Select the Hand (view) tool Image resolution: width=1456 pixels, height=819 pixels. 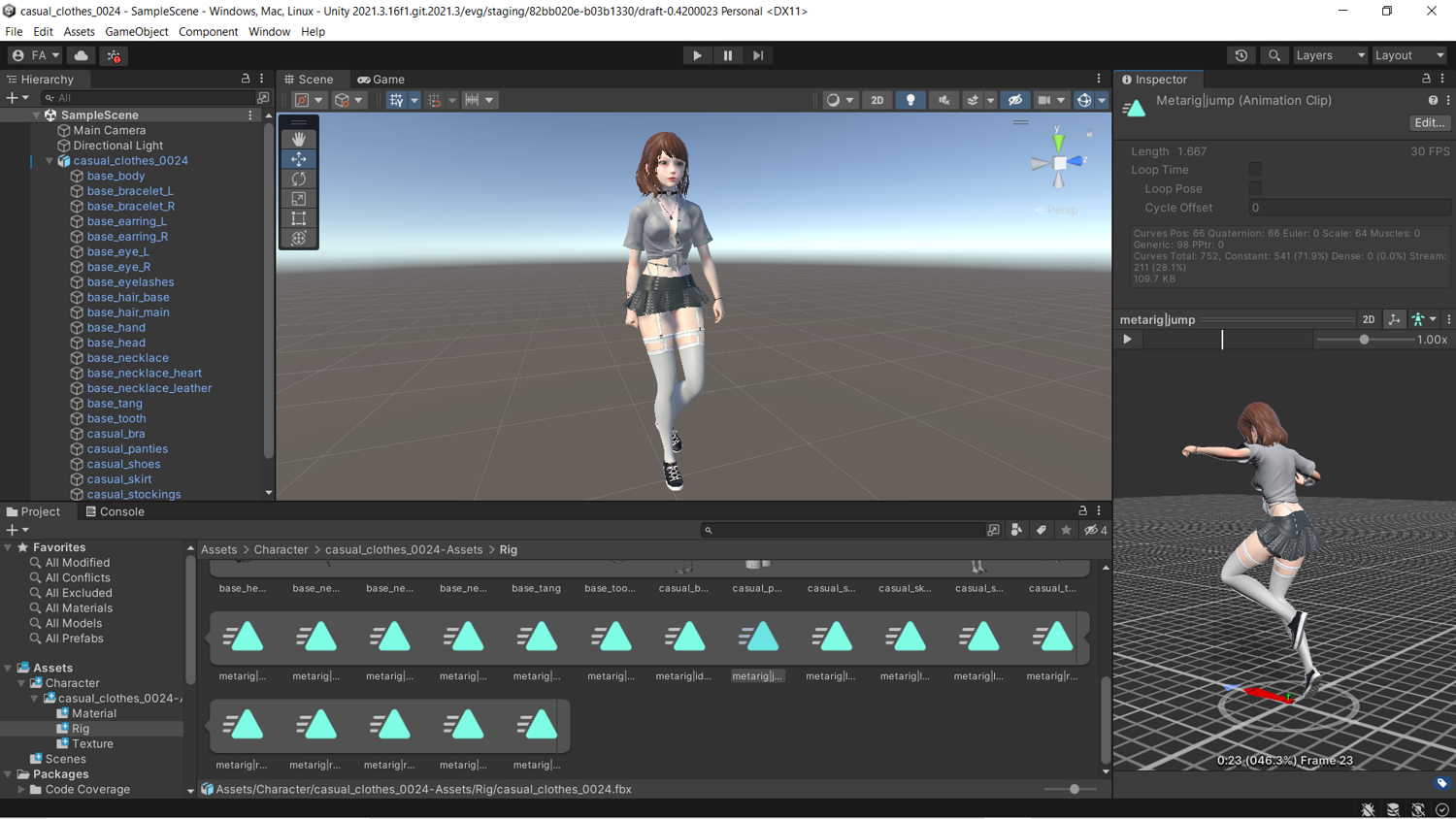pos(299,139)
